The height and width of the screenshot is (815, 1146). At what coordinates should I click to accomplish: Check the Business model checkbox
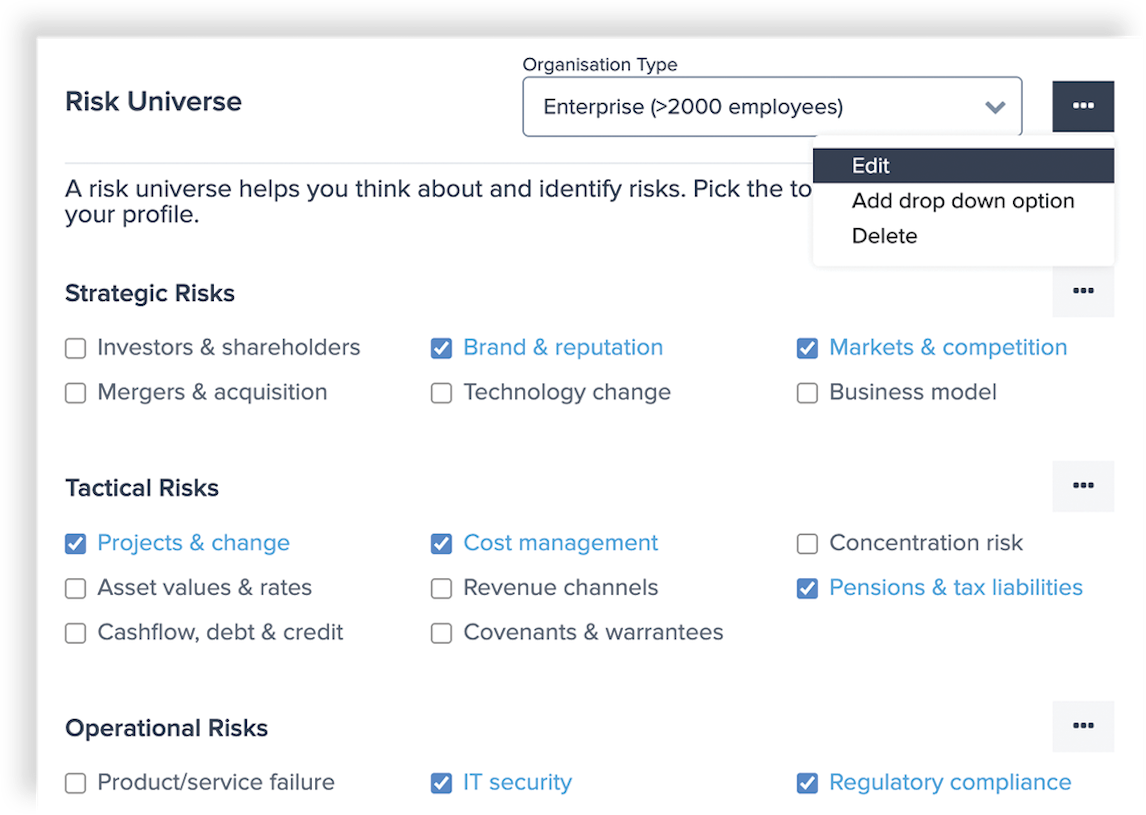click(807, 392)
